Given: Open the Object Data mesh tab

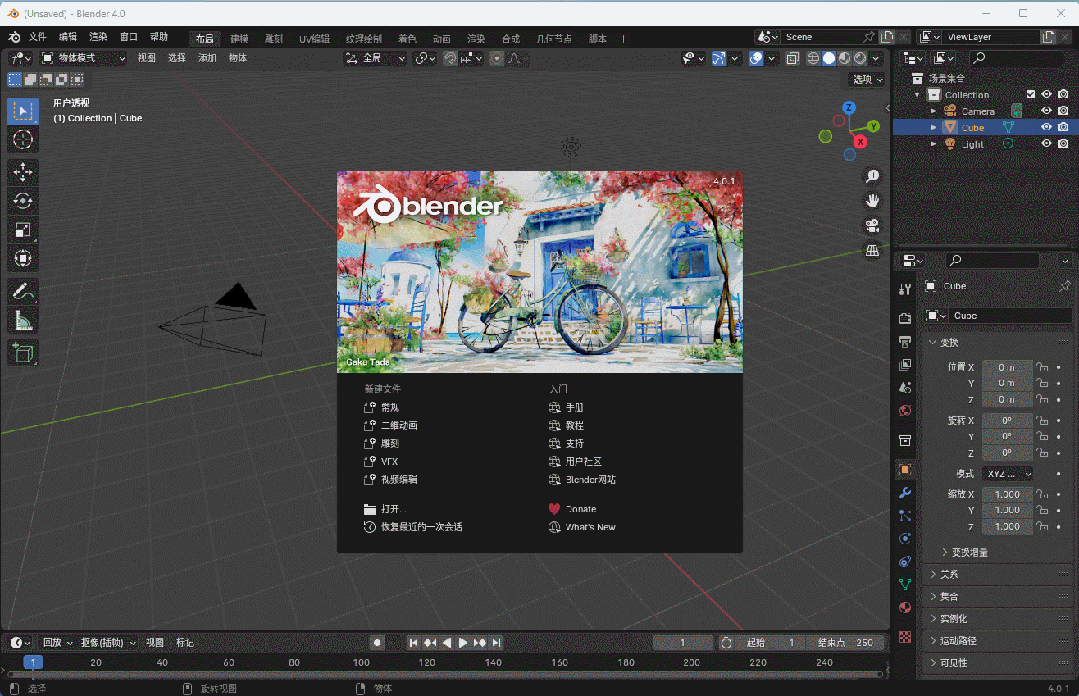Looking at the screenshot, I should [905, 584].
